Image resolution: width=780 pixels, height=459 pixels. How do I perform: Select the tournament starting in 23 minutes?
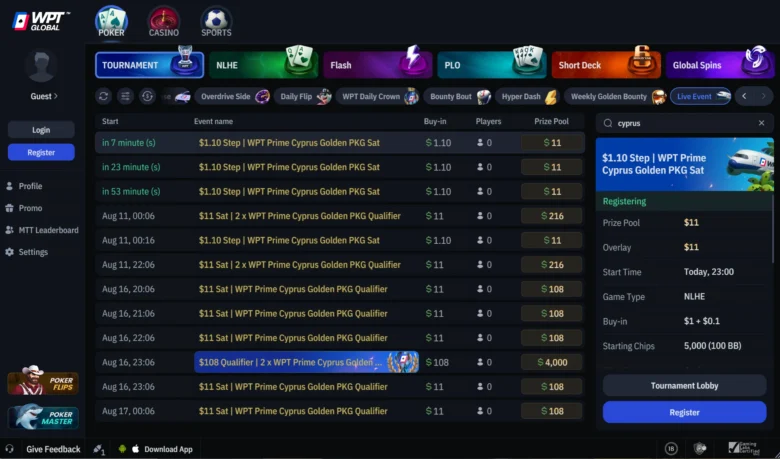(340, 167)
